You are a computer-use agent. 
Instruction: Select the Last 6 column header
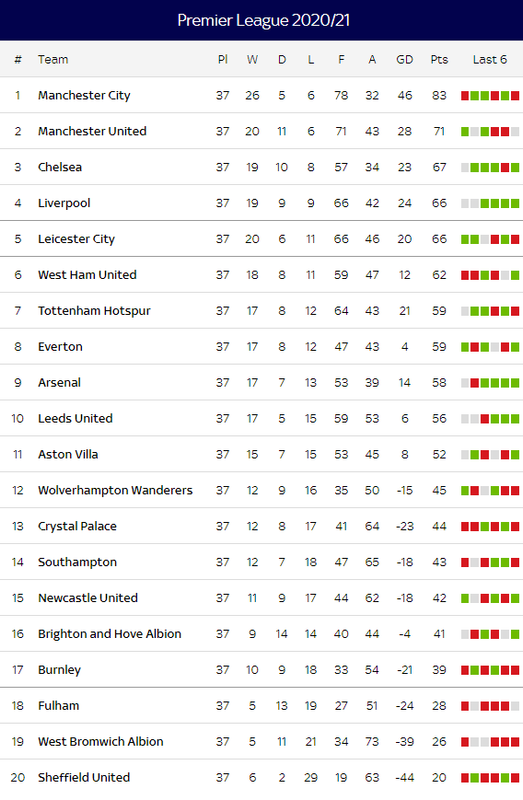coord(490,60)
